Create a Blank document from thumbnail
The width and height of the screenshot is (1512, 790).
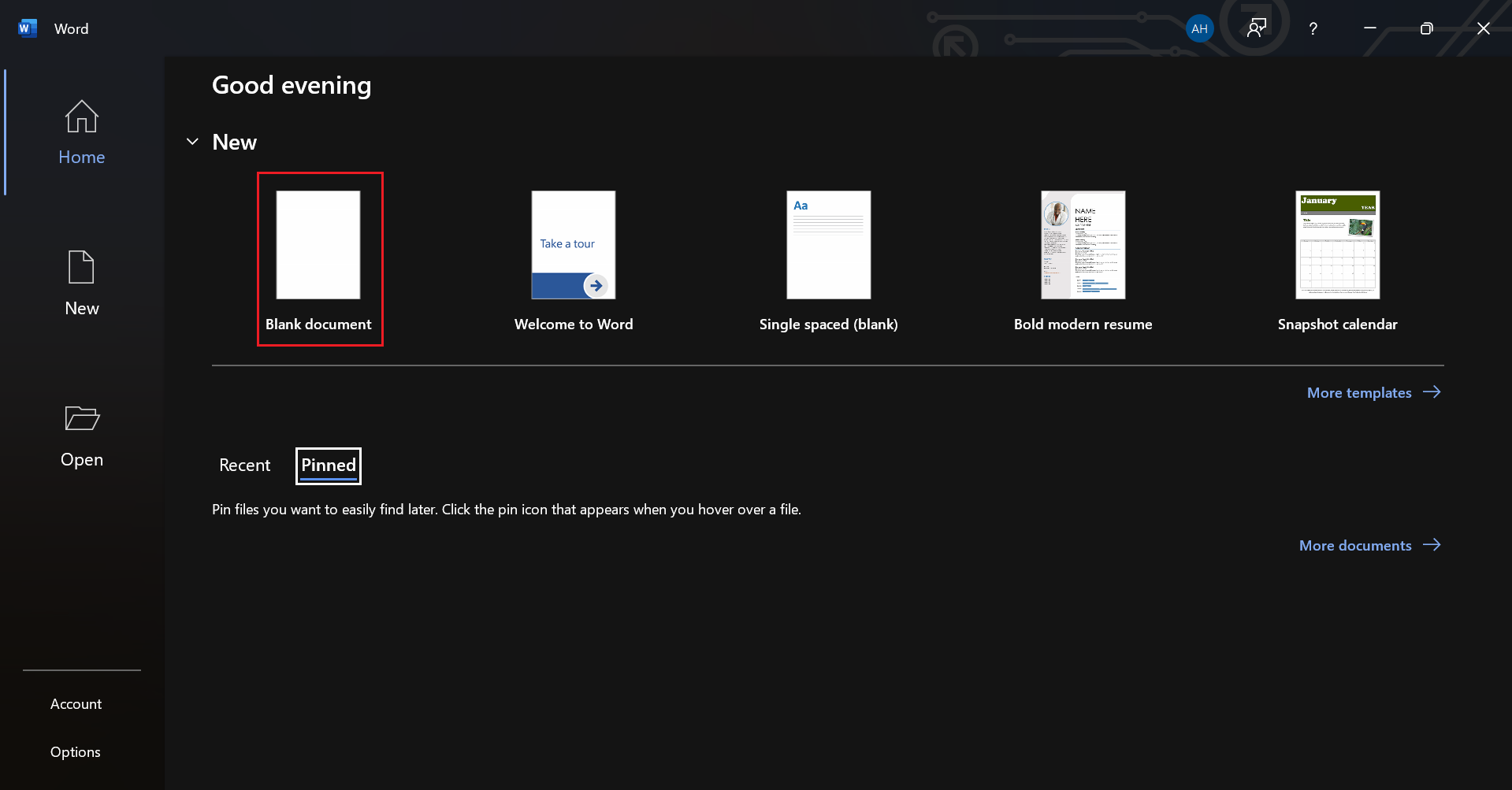click(318, 245)
